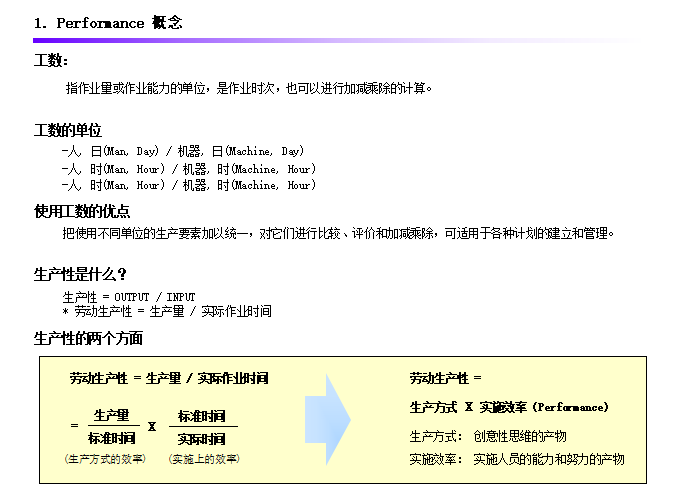Click the numerator "标准时间" in the right fraction

coord(202,415)
